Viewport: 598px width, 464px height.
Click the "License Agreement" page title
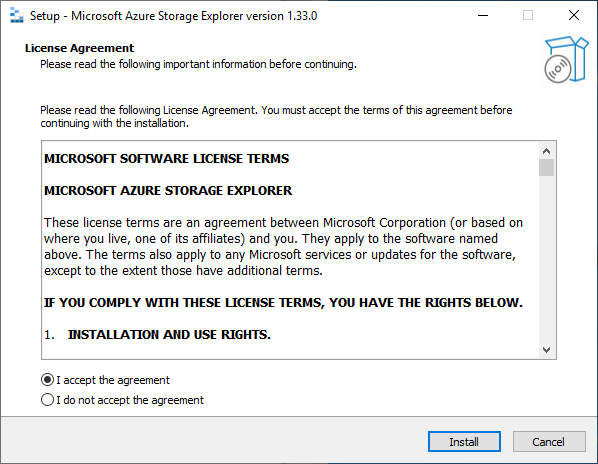(x=79, y=48)
